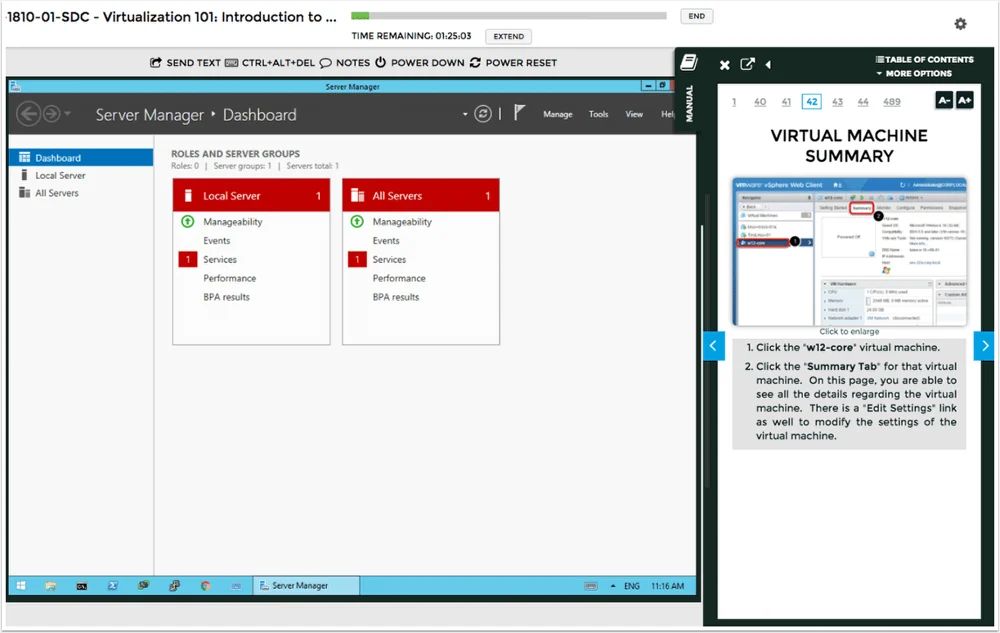Jump to manual page 43
The image size is (1000, 633).
pyautogui.click(x=837, y=102)
